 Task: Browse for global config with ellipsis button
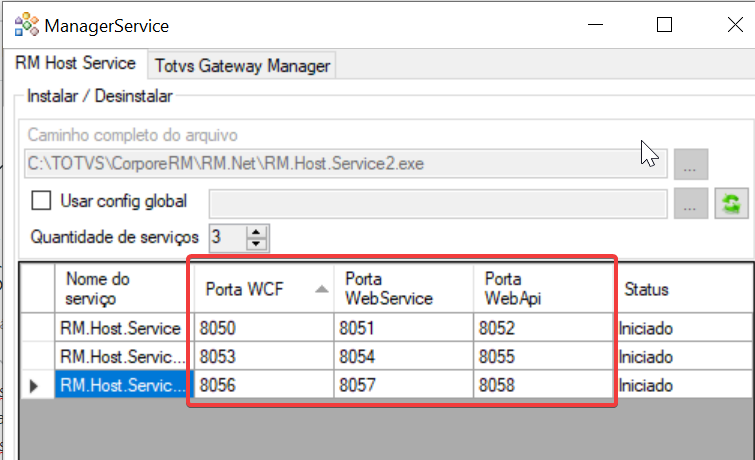[x=690, y=203]
